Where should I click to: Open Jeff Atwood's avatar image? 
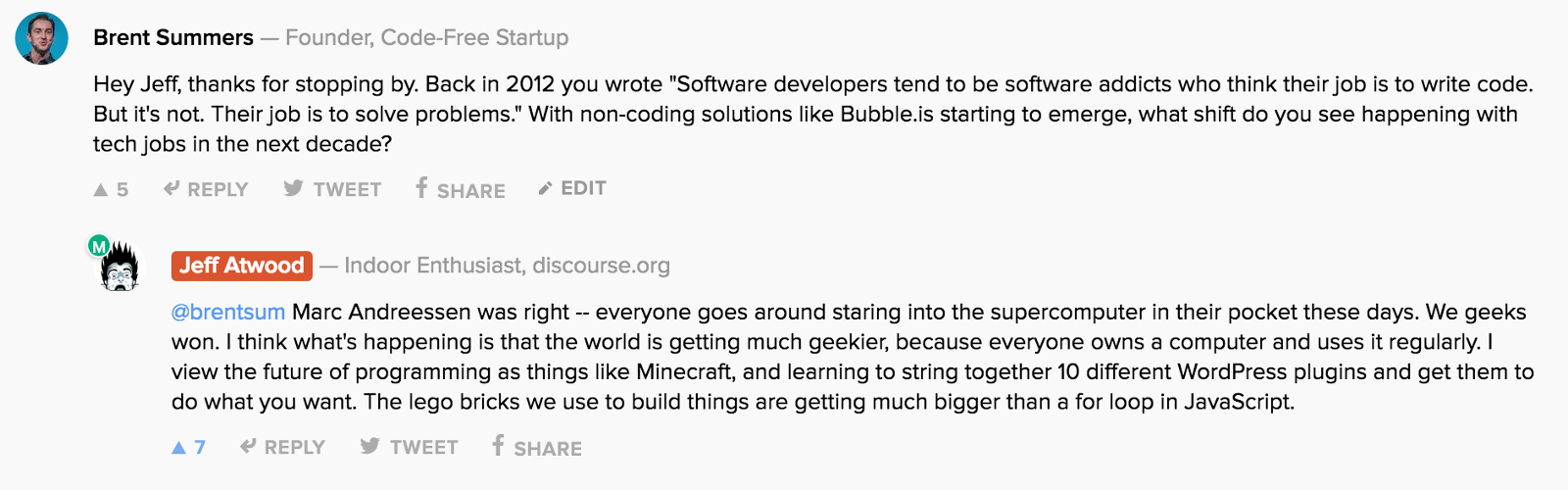[121, 268]
